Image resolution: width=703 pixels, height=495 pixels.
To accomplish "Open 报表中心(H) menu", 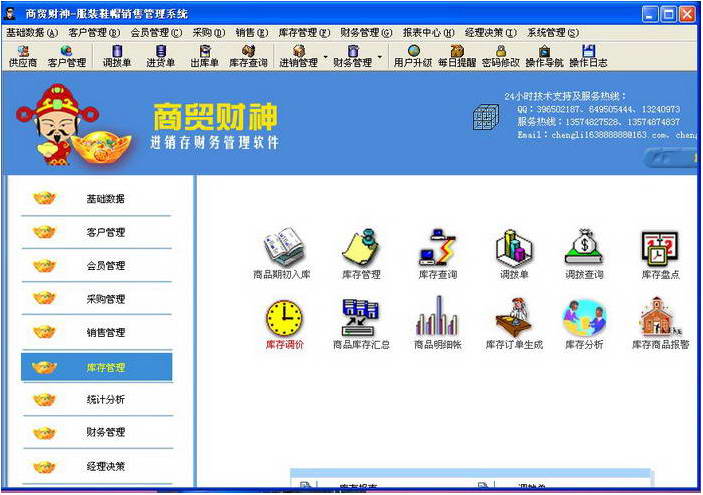I will pyautogui.click(x=429, y=33).
